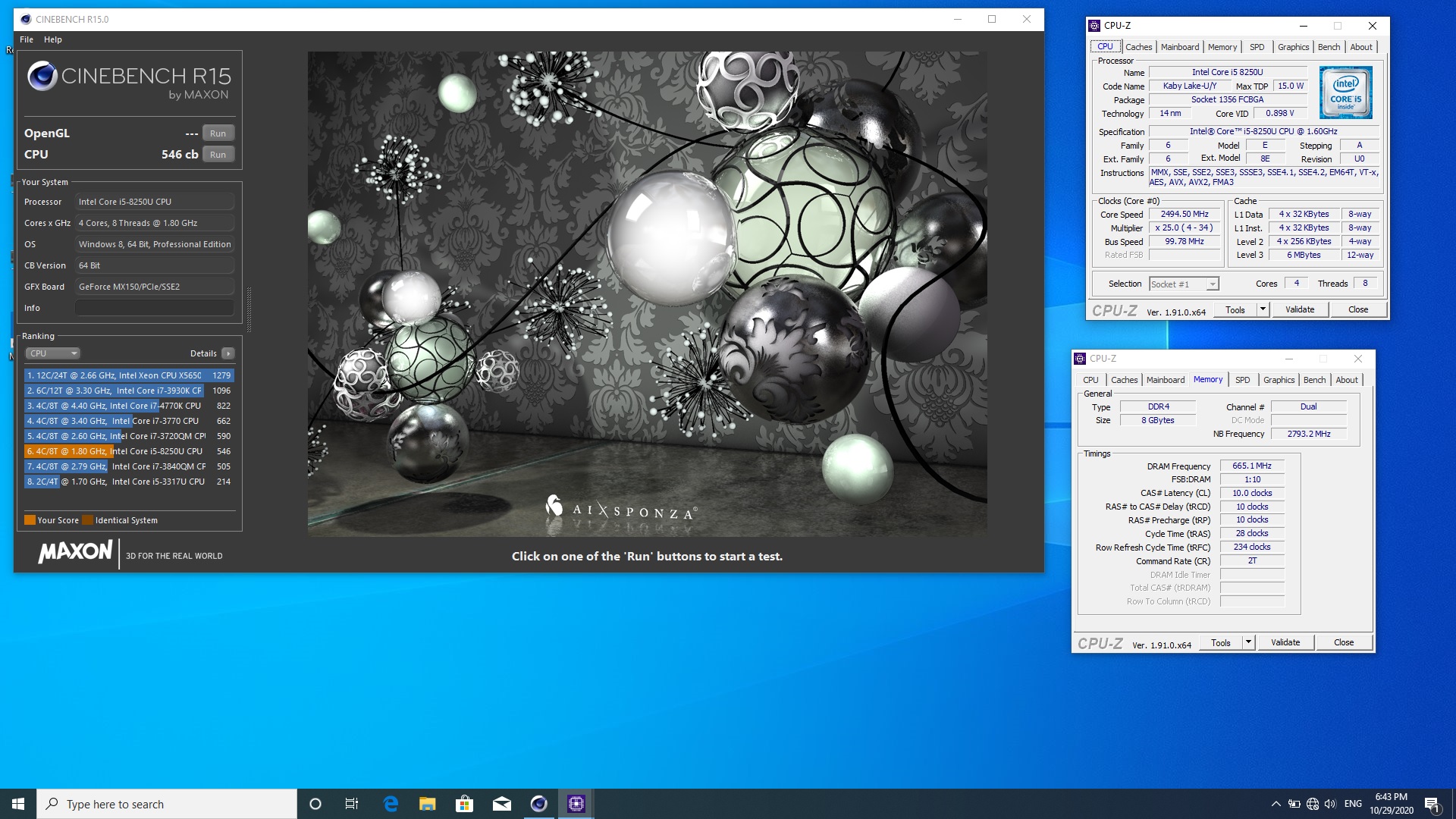Select highlighted ranking row i5-8250U 546
1456x819 pixels.
[129, 451]
